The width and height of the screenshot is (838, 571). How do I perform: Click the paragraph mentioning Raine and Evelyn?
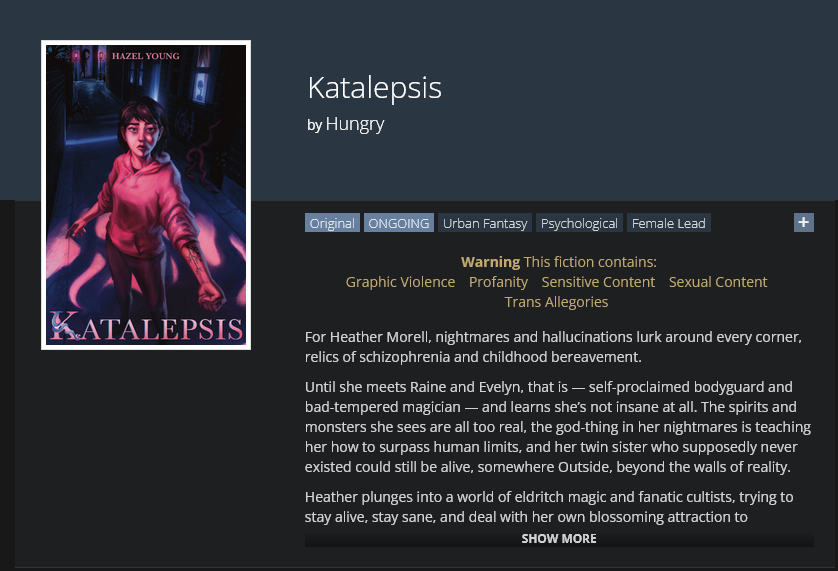[557, 427]
